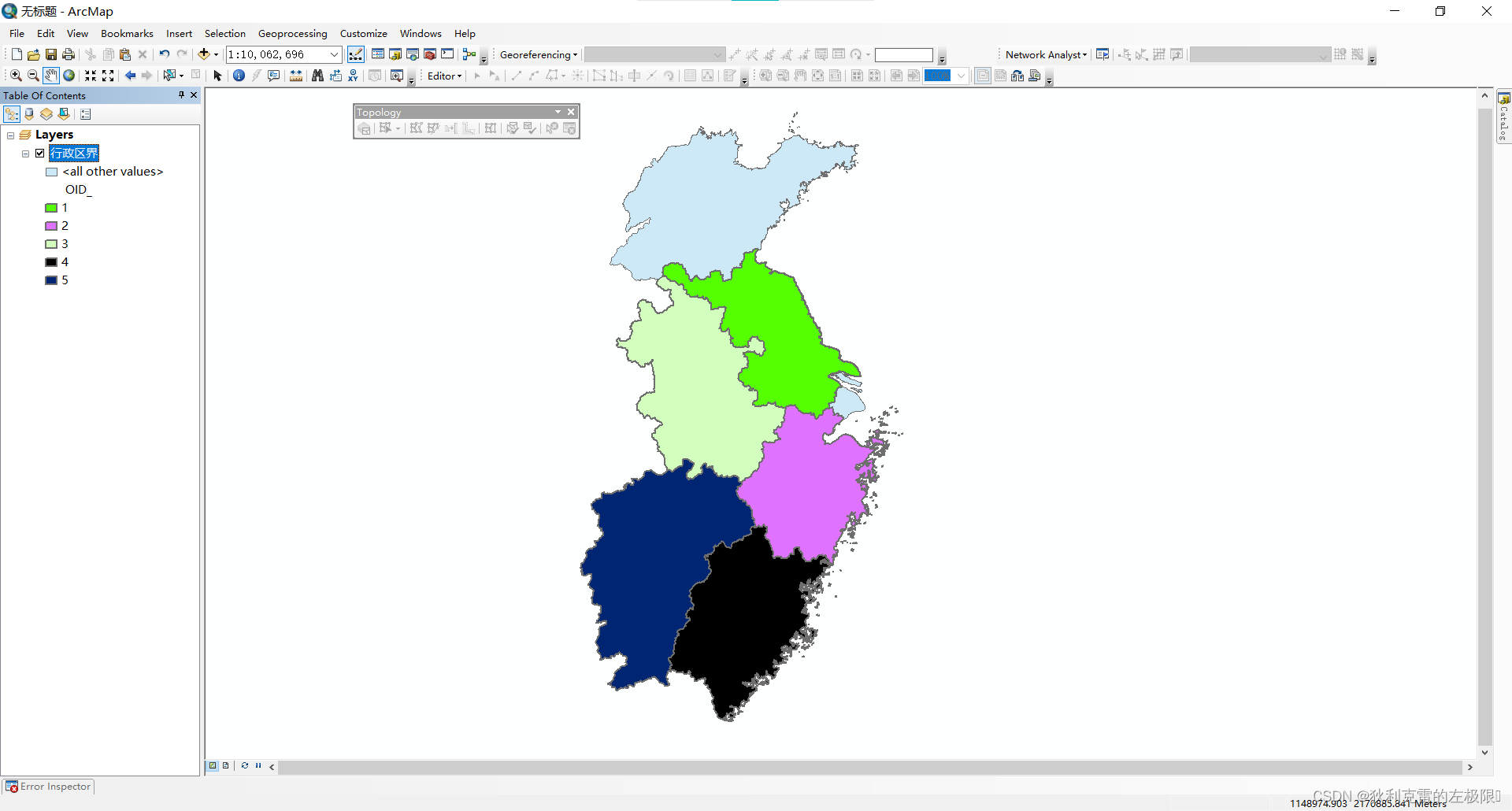The image size is (1512, 811).
Task: Select the Zoom In tool
Action: point(15,75)
